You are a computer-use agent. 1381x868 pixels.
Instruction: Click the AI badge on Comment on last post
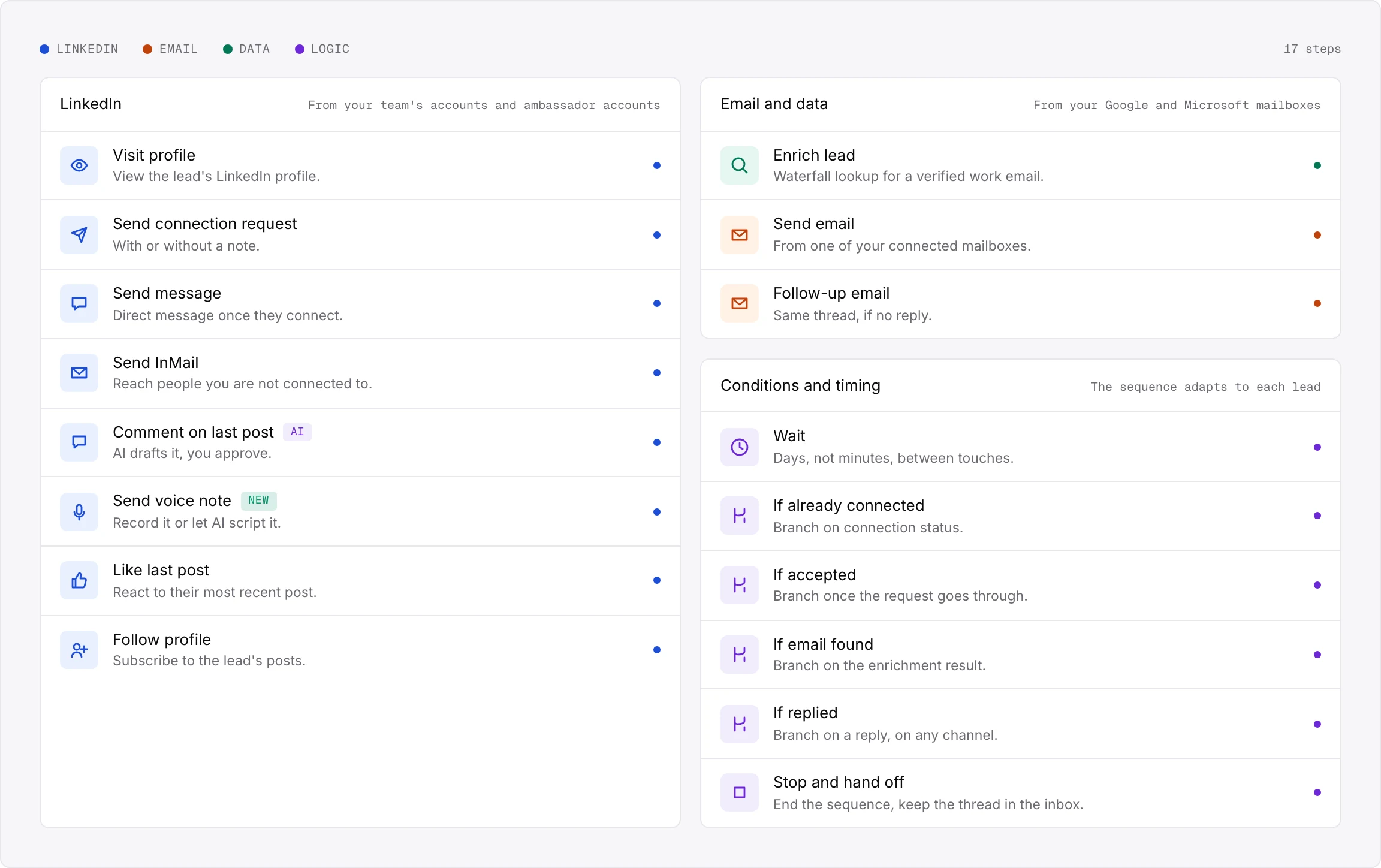pyautogui.click(x=297, y=432)
